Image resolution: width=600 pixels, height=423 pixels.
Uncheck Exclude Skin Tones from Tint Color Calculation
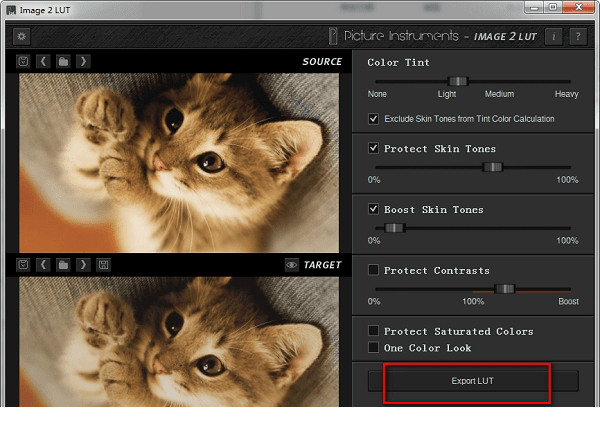(373, 119)
